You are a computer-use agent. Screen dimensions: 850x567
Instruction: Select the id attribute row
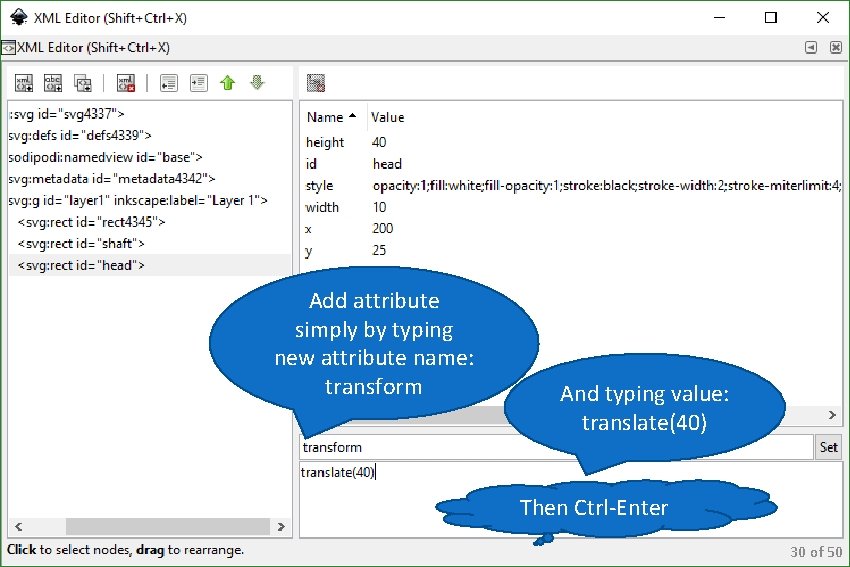tap(571, 164)
